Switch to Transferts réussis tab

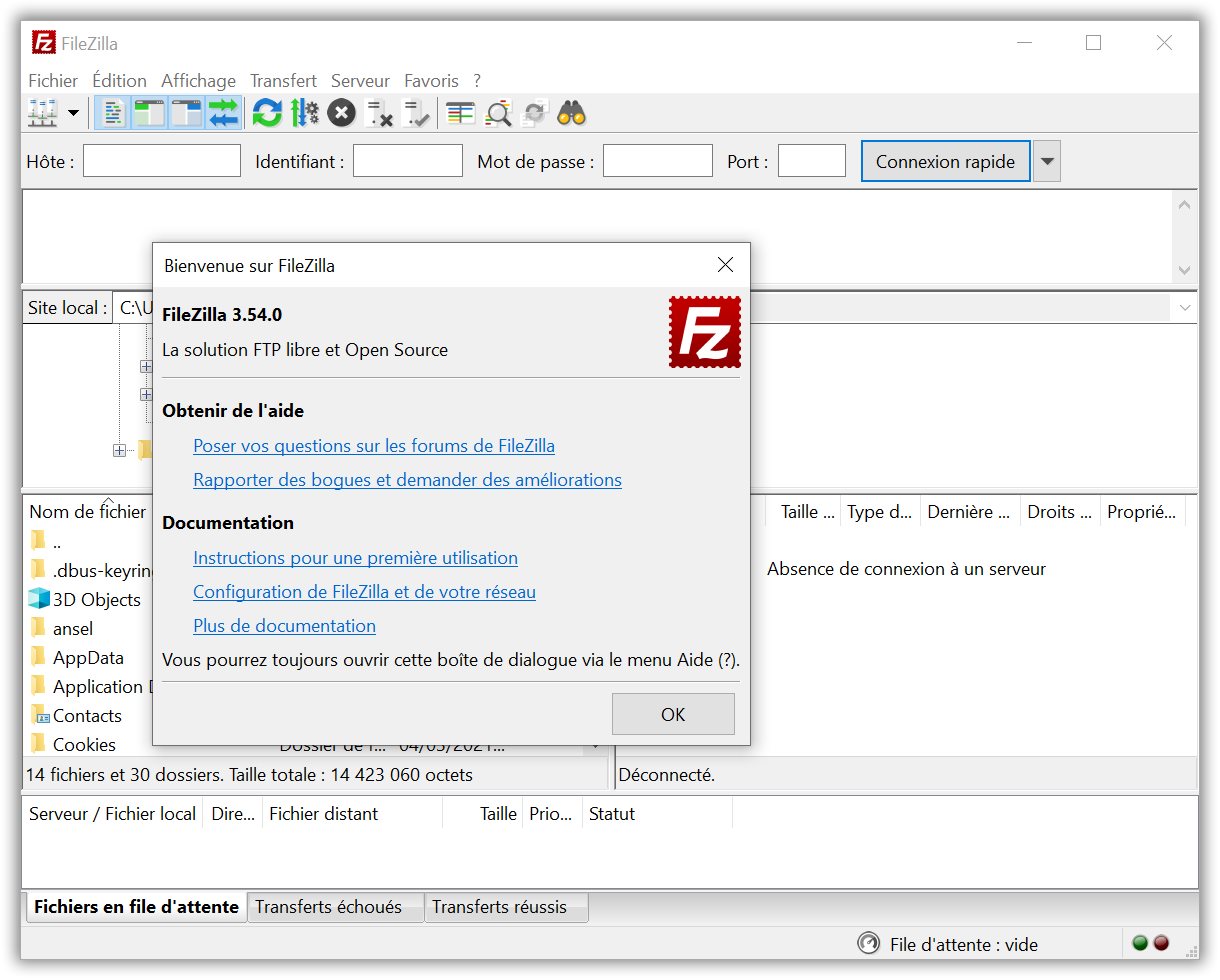pyautogui.click(x=507, y=907)
